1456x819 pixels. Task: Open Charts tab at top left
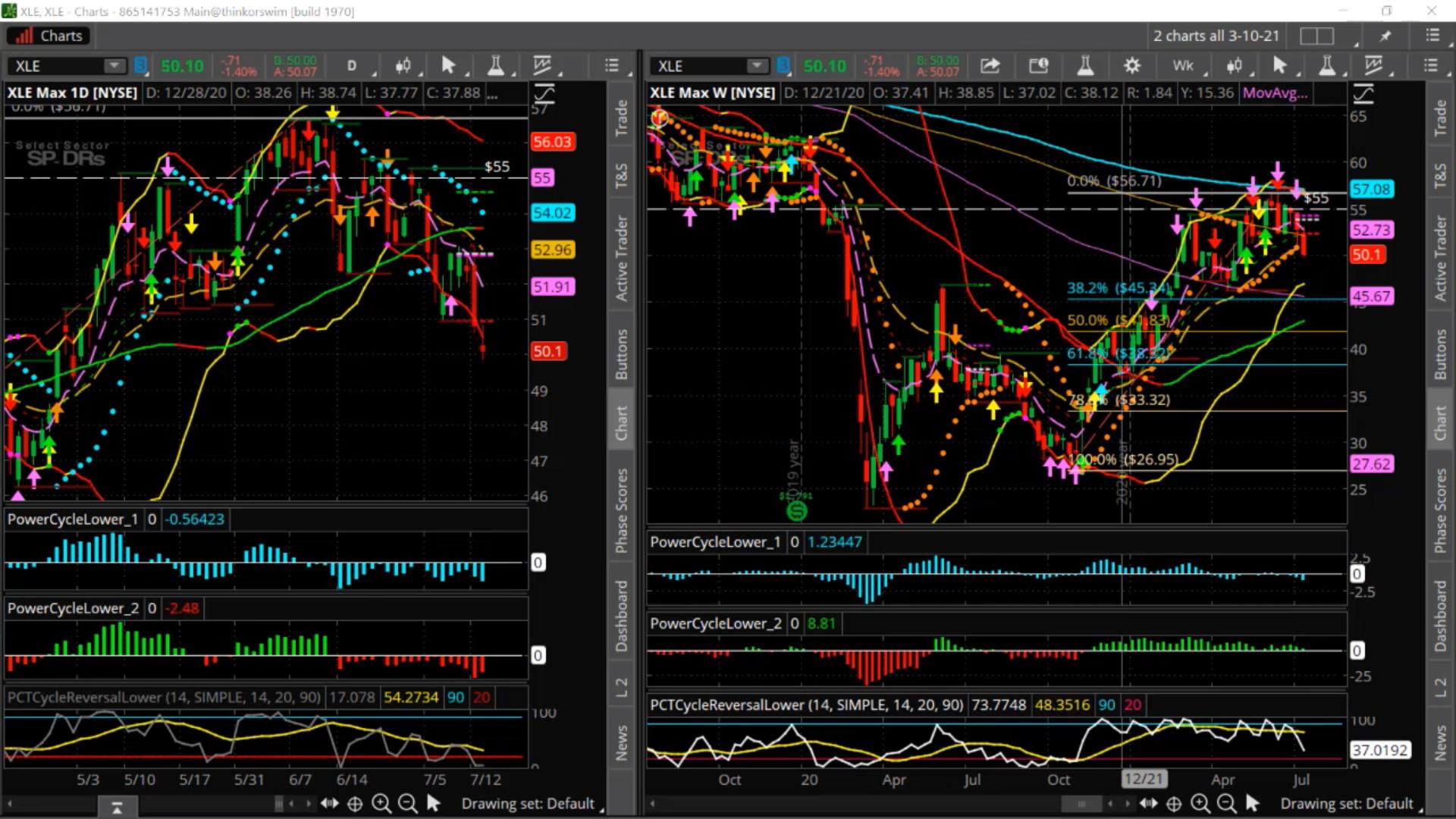click(49, 36)
